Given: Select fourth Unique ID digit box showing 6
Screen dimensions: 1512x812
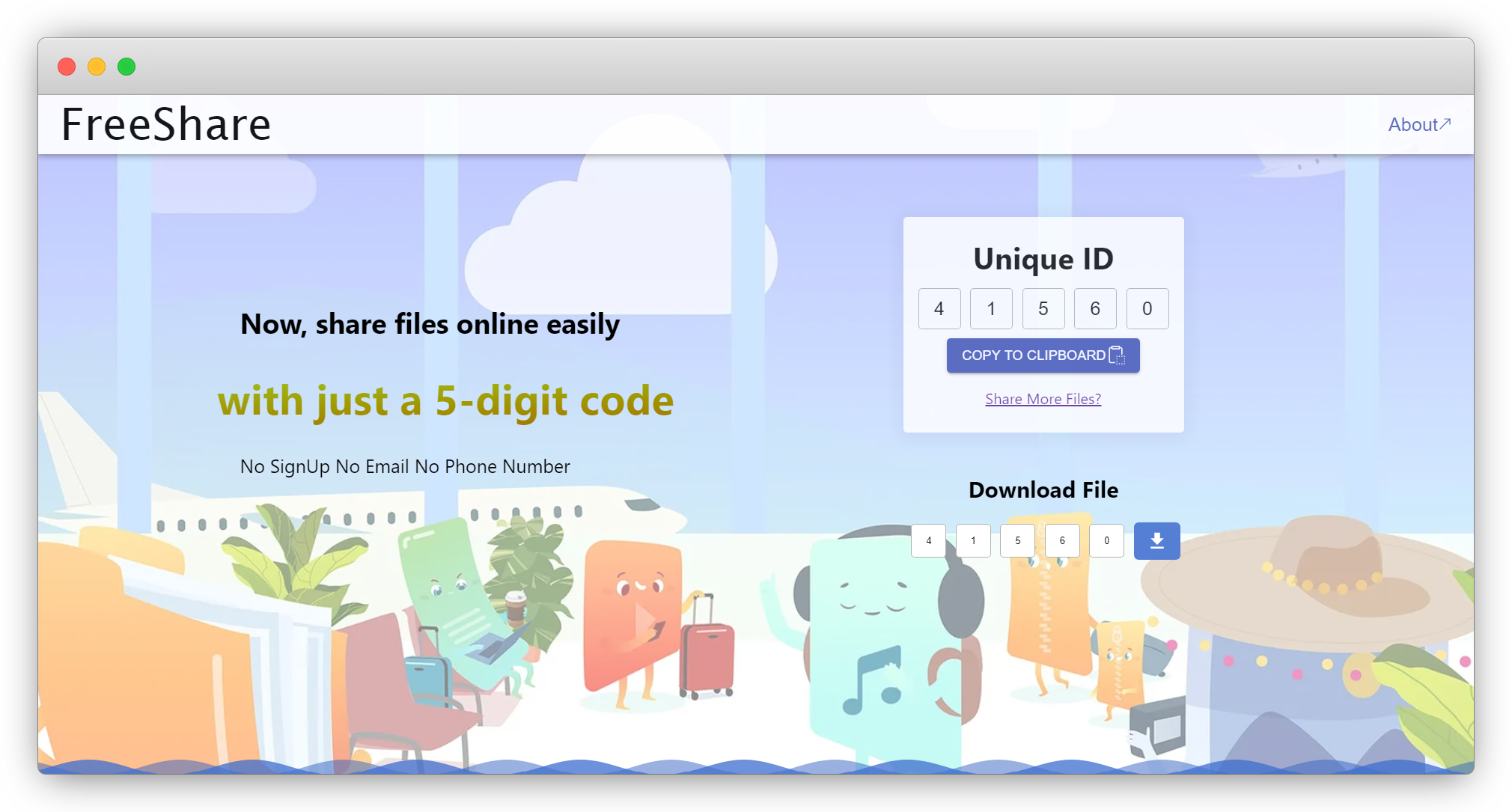Looking at the screenshot, I should (1095, 308).
